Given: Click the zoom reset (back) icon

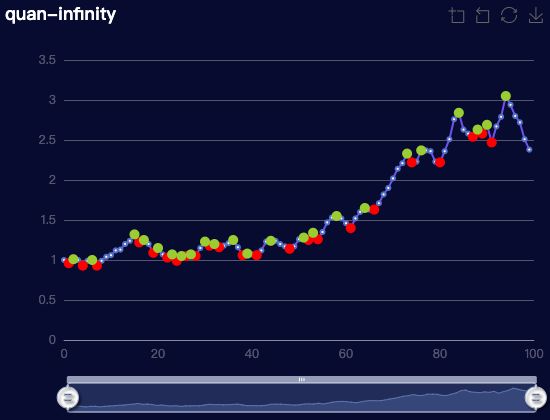Looking at the screenshot, I should pos(483,15).
